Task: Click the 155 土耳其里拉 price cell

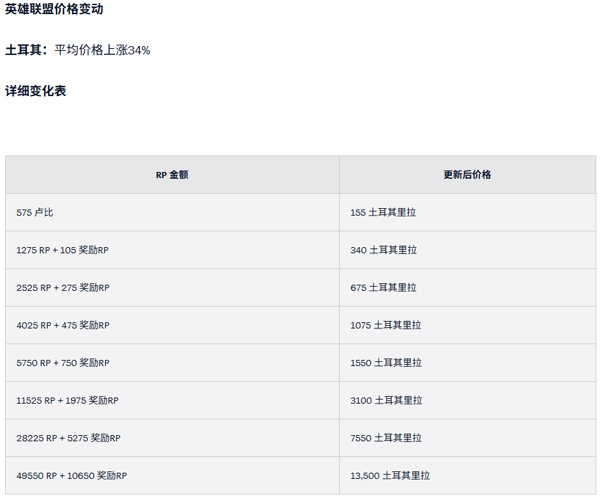Action: 383,212
